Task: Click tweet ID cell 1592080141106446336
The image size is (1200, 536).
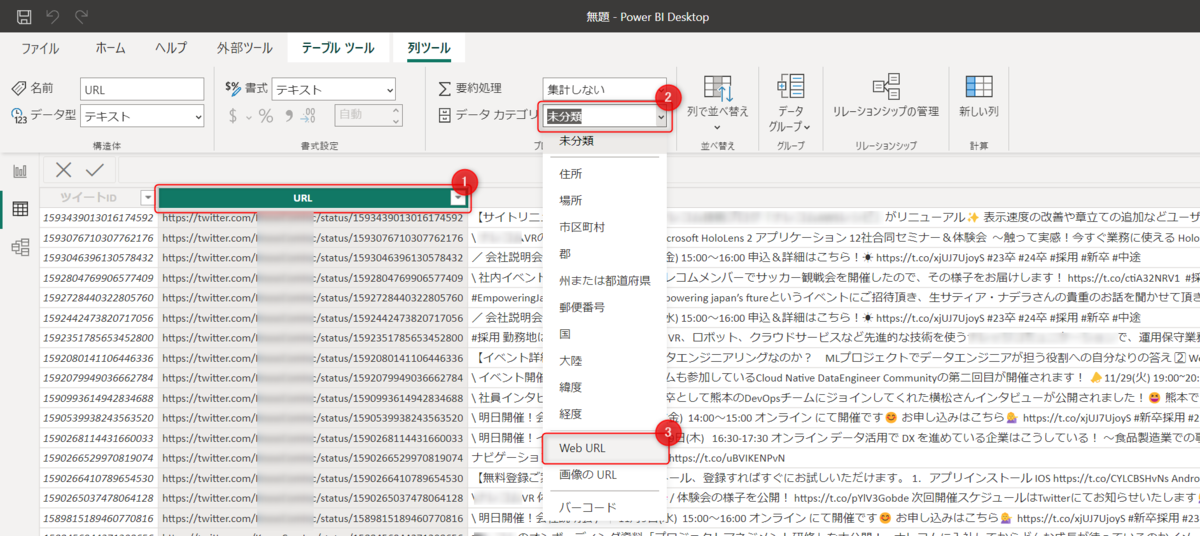Action: click(x=98, y=358)
